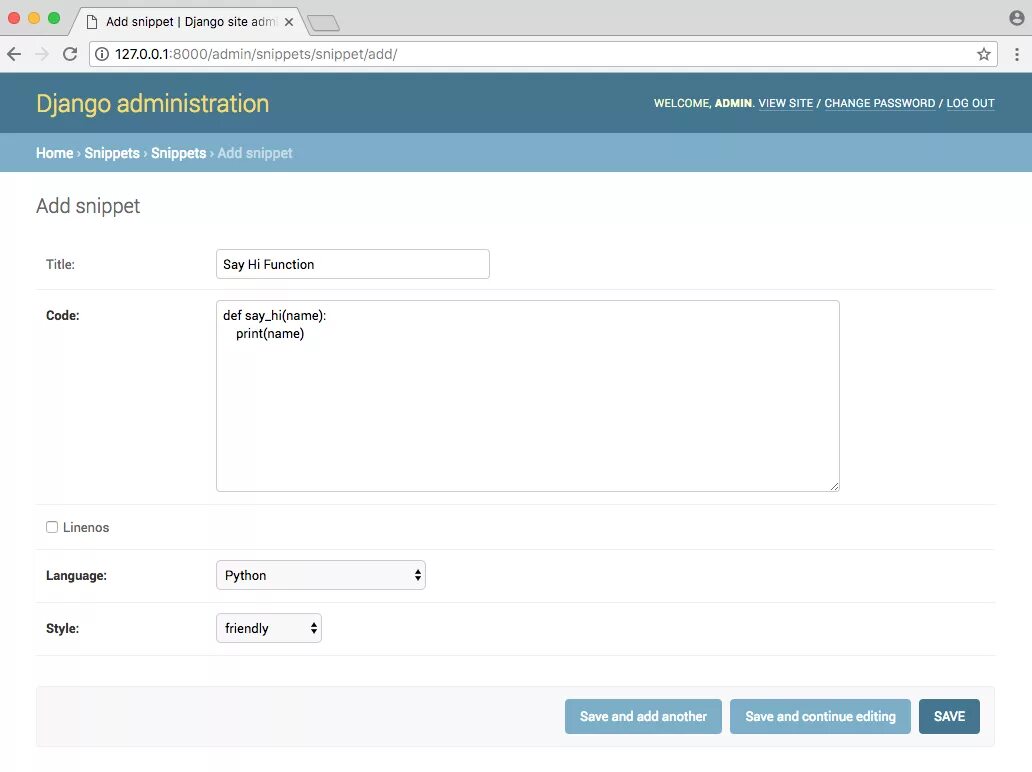
Task: Click the Code: field label
Action: tap(63, 315)
